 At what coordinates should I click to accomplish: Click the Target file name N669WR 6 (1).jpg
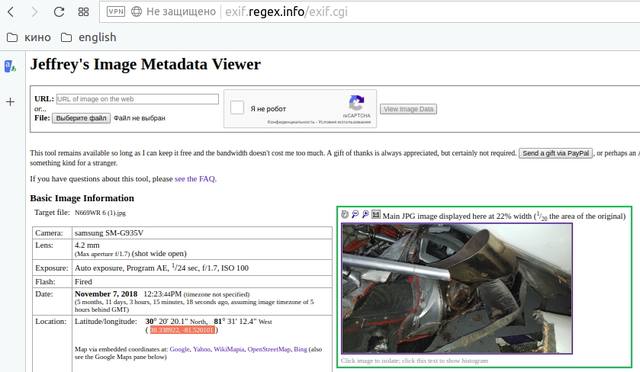[100, 213]
